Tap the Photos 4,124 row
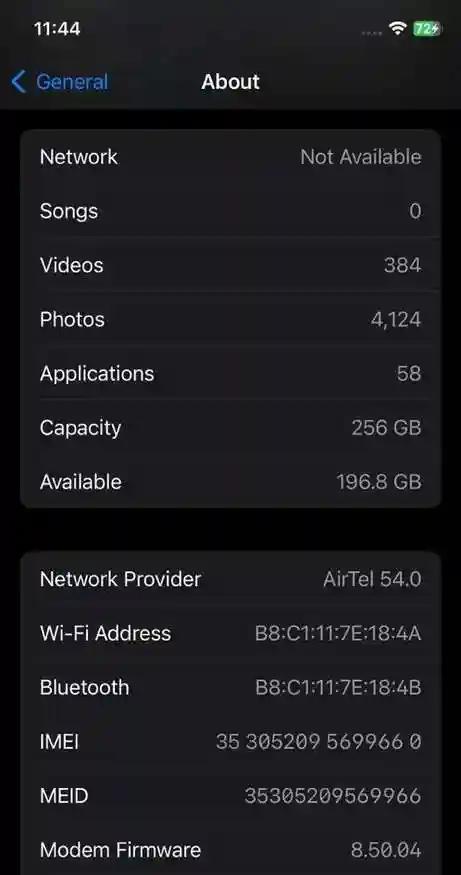The width and height of the screenshot is (461, 875). tap(230, 319)
